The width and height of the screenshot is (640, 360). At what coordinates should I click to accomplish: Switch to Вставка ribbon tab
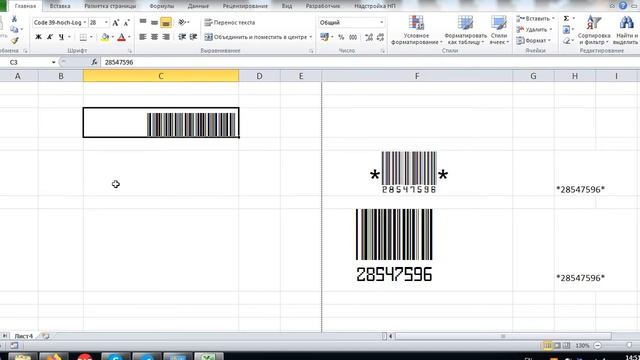tap(60, 6)
